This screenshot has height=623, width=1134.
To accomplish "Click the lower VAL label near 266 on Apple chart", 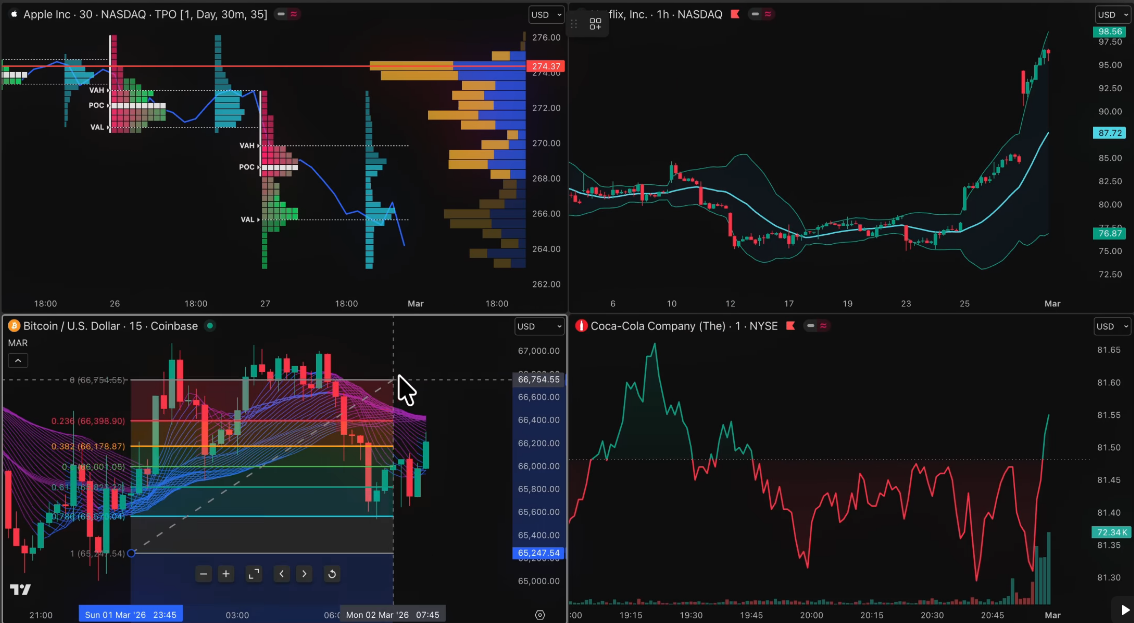I will pyautogui.click(x=247, y=219).
